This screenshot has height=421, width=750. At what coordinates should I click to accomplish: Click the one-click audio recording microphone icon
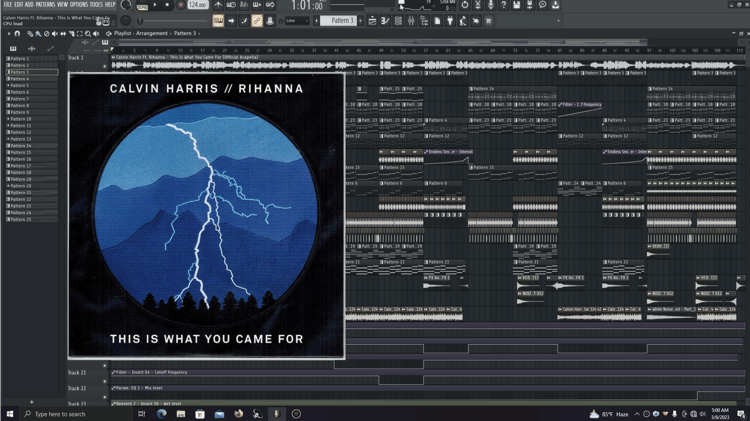click(491, 5)
